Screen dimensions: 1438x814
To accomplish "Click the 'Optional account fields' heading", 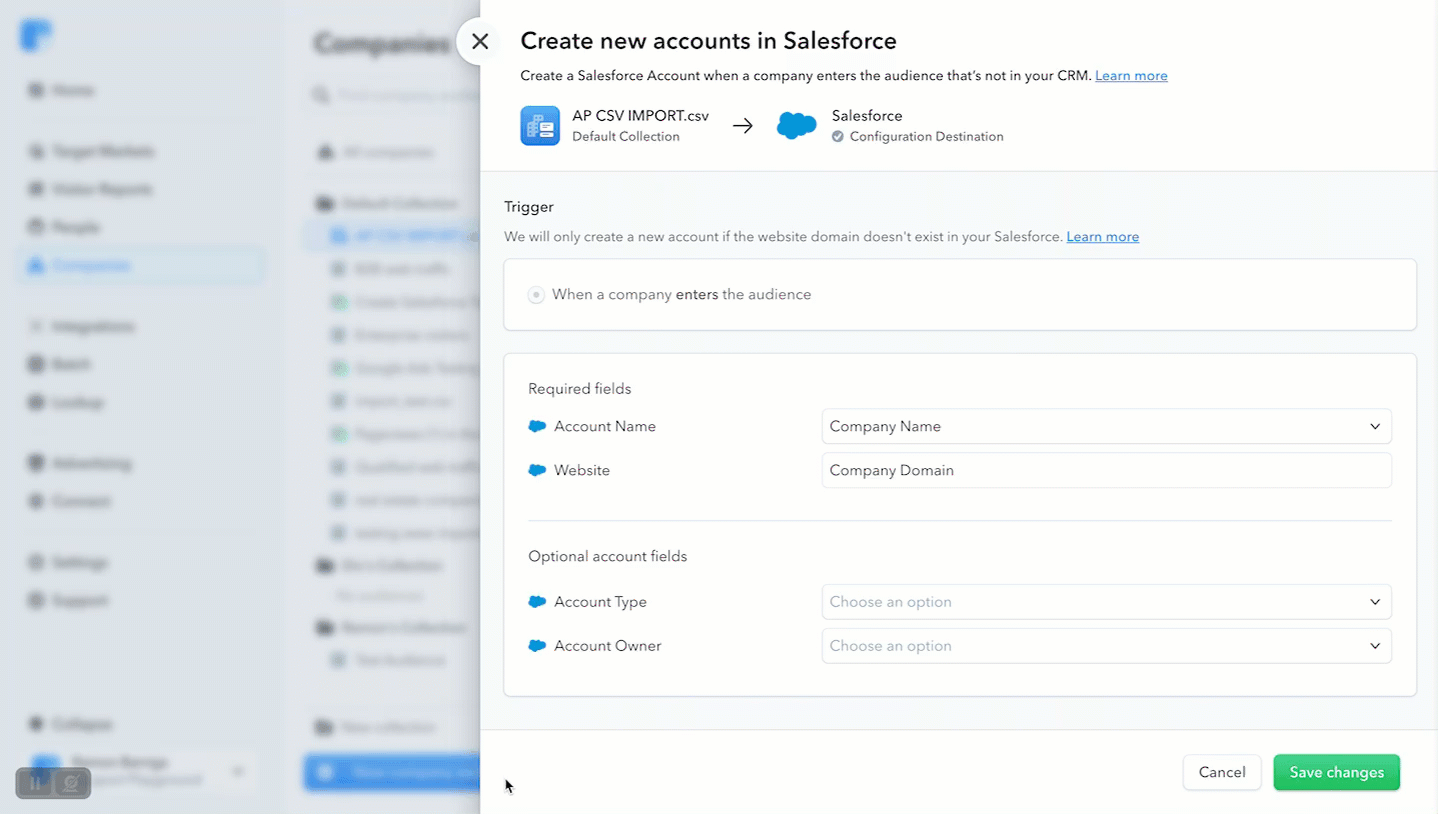I will [607, 556].
